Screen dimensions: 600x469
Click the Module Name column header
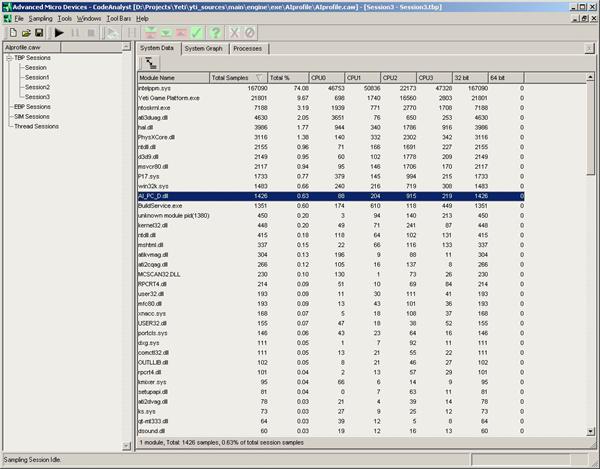pos(156,77)
